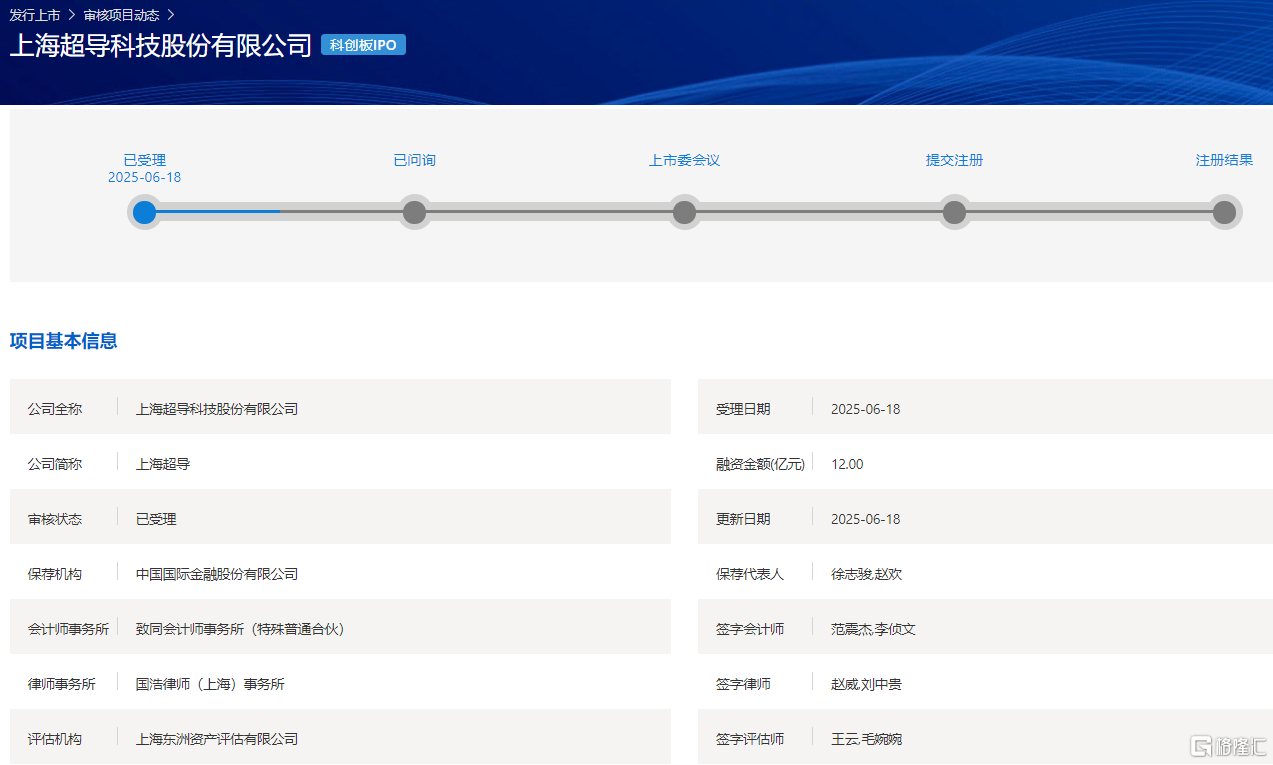1273x765 pixels.
Task: Click the 会计师事务所 field label
Action: (x=69, y=629)
